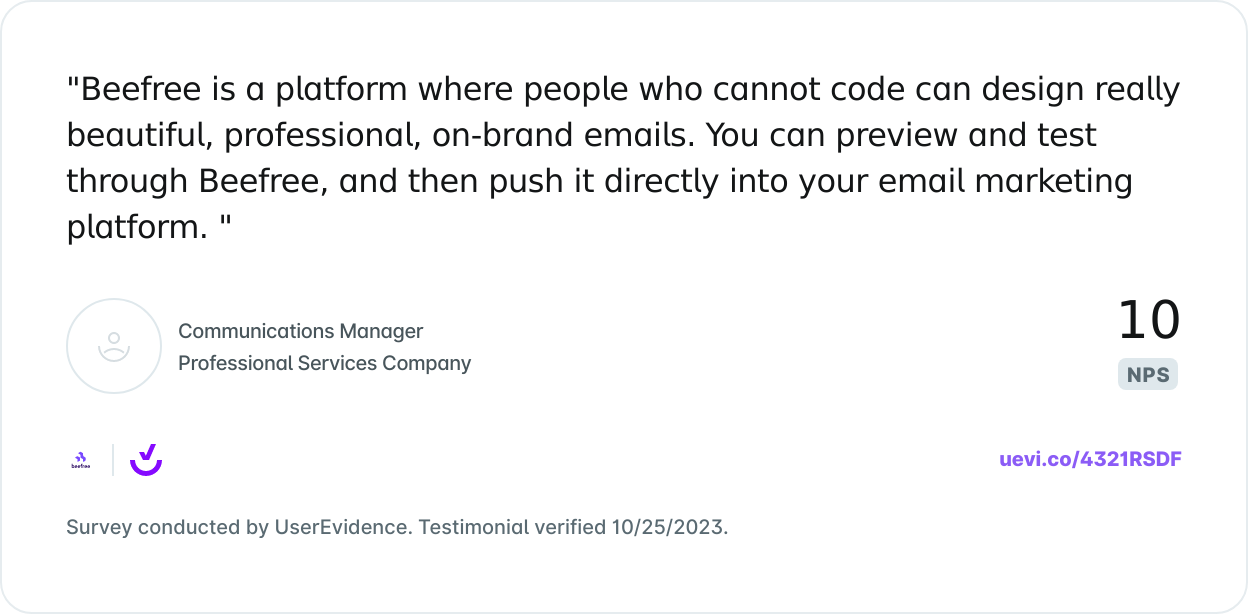The height and width of the screenshot is (614, 1248).
Task: Select the Professional Services Company label
Action: (324, 363)
